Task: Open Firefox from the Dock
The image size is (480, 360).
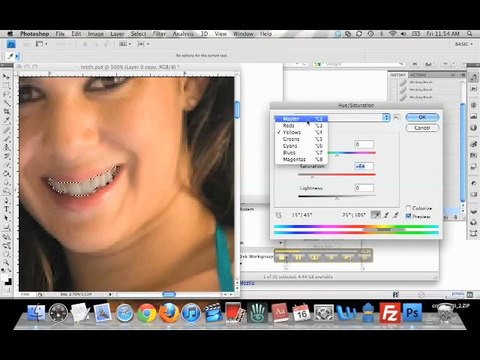Action: pyautogui.click(x=169, y=313)
